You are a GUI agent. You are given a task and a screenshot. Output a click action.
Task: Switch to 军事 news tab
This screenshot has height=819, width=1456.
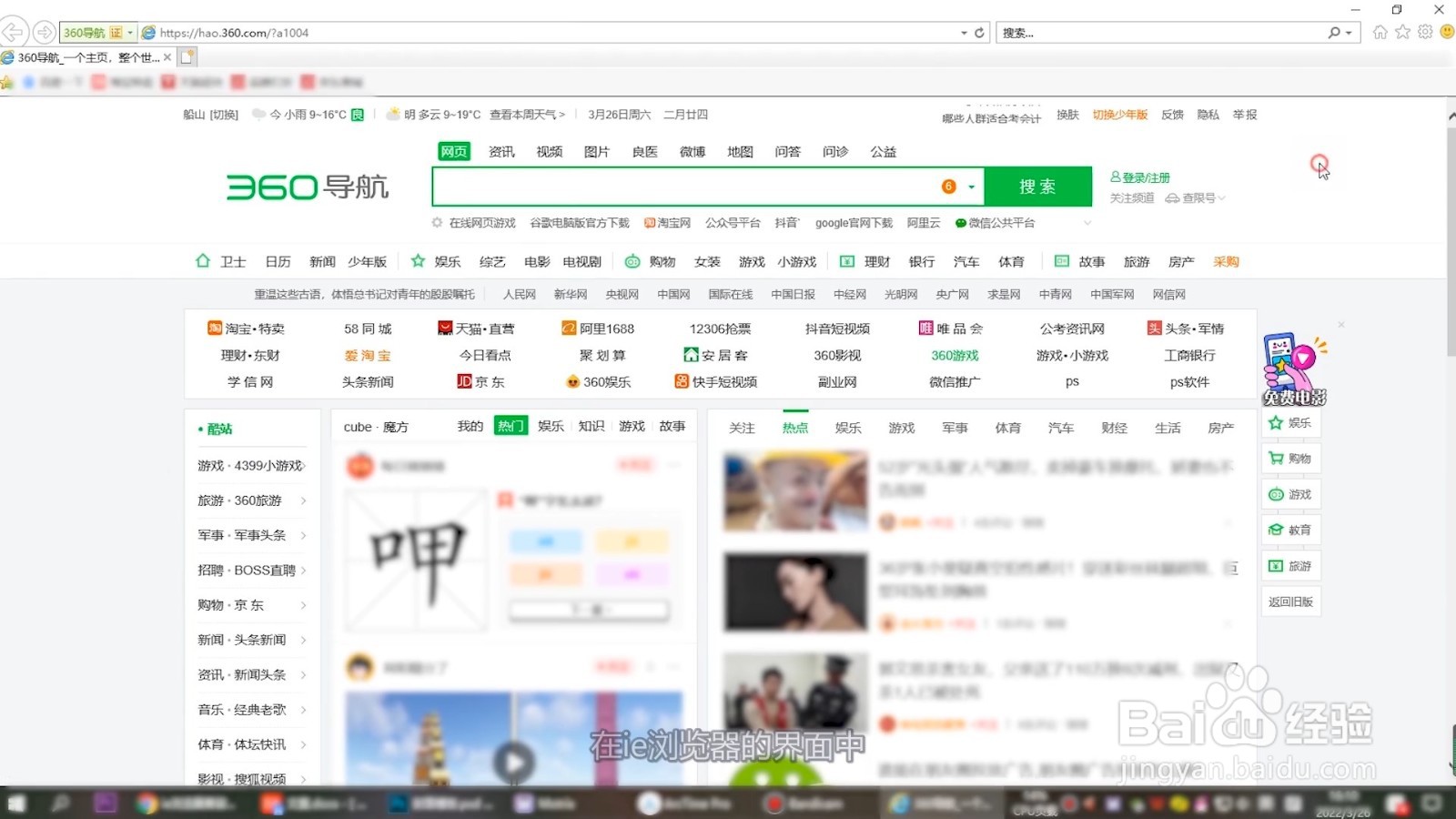(955, 428)
